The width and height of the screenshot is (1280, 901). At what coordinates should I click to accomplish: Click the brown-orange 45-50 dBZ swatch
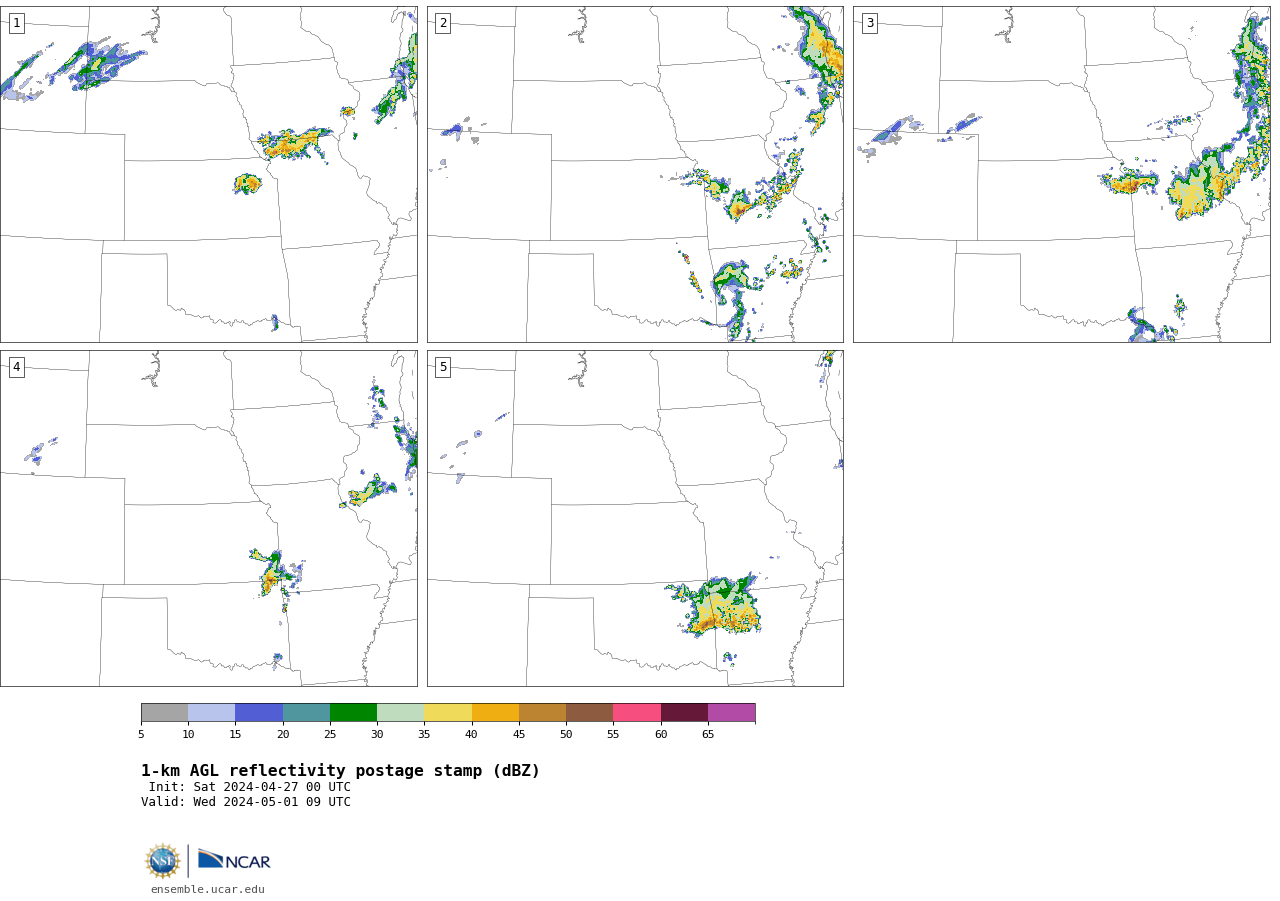[542, 713]
